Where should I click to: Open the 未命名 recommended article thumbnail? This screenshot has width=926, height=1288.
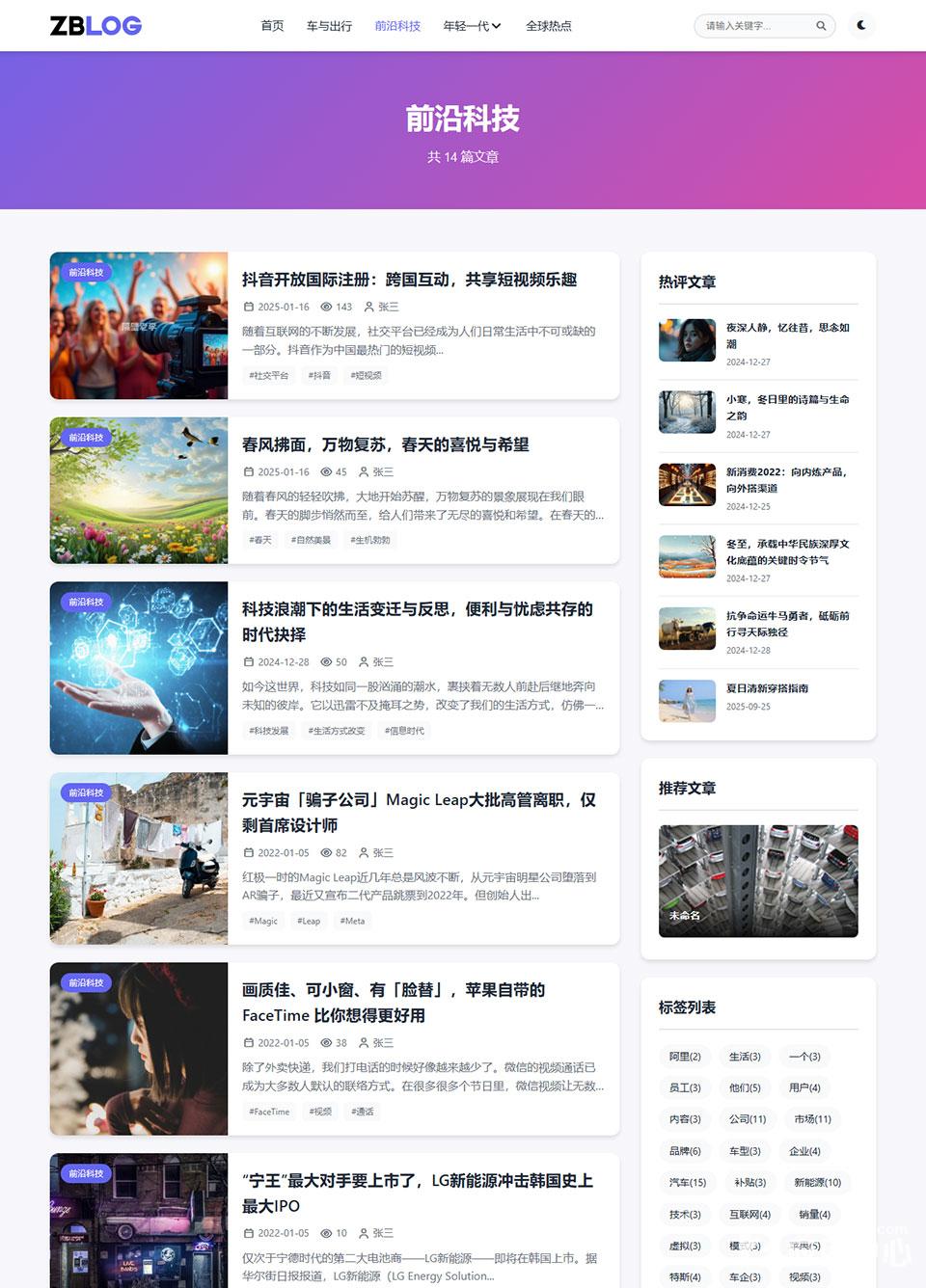pos(757,880)
